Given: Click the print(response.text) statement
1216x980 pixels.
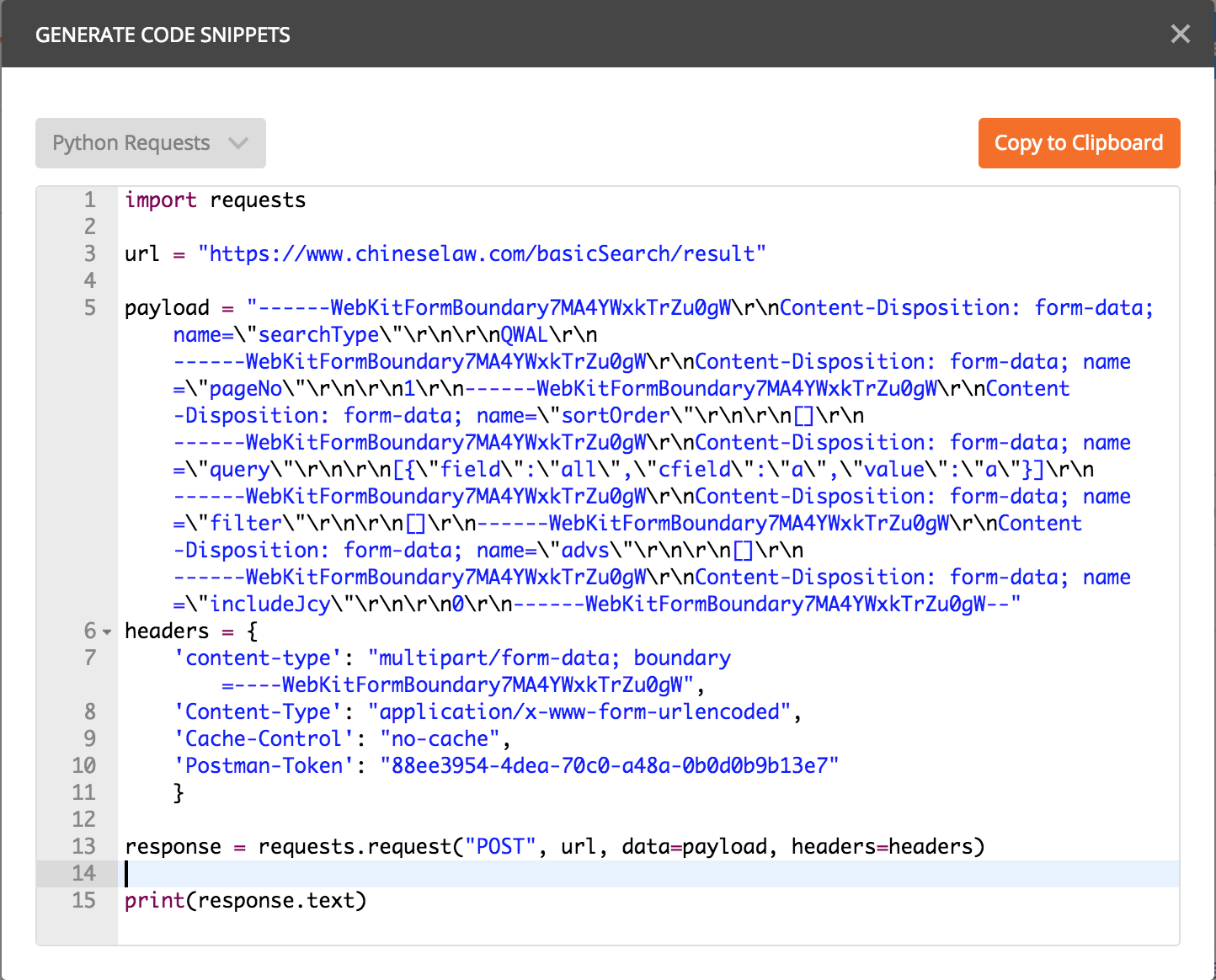Looking at the screenshot, I should pos(246,900).
